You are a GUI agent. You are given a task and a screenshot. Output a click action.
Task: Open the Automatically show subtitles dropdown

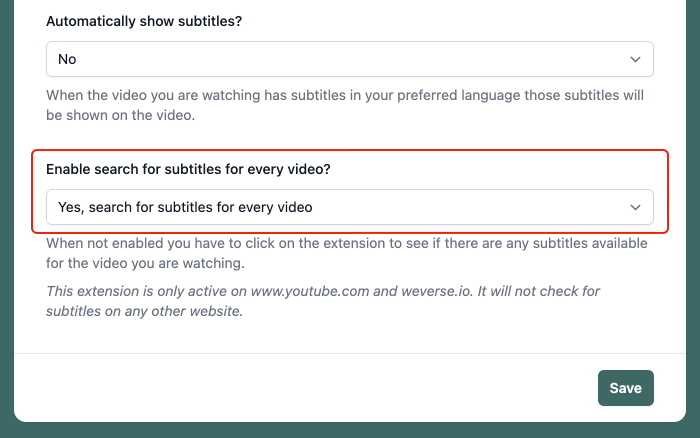click(350, 59)
